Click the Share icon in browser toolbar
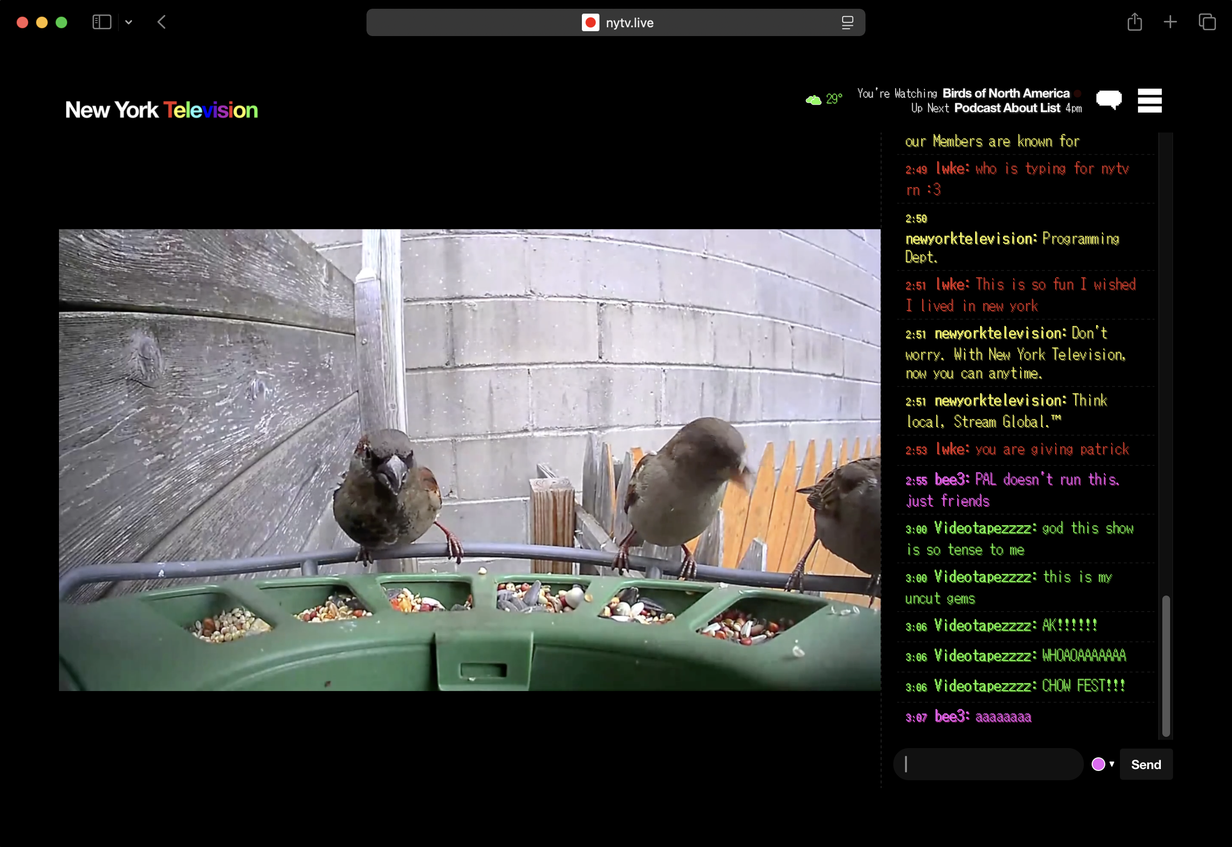The width and height of the screenshot is (1232, 847). pos(1134,21)
